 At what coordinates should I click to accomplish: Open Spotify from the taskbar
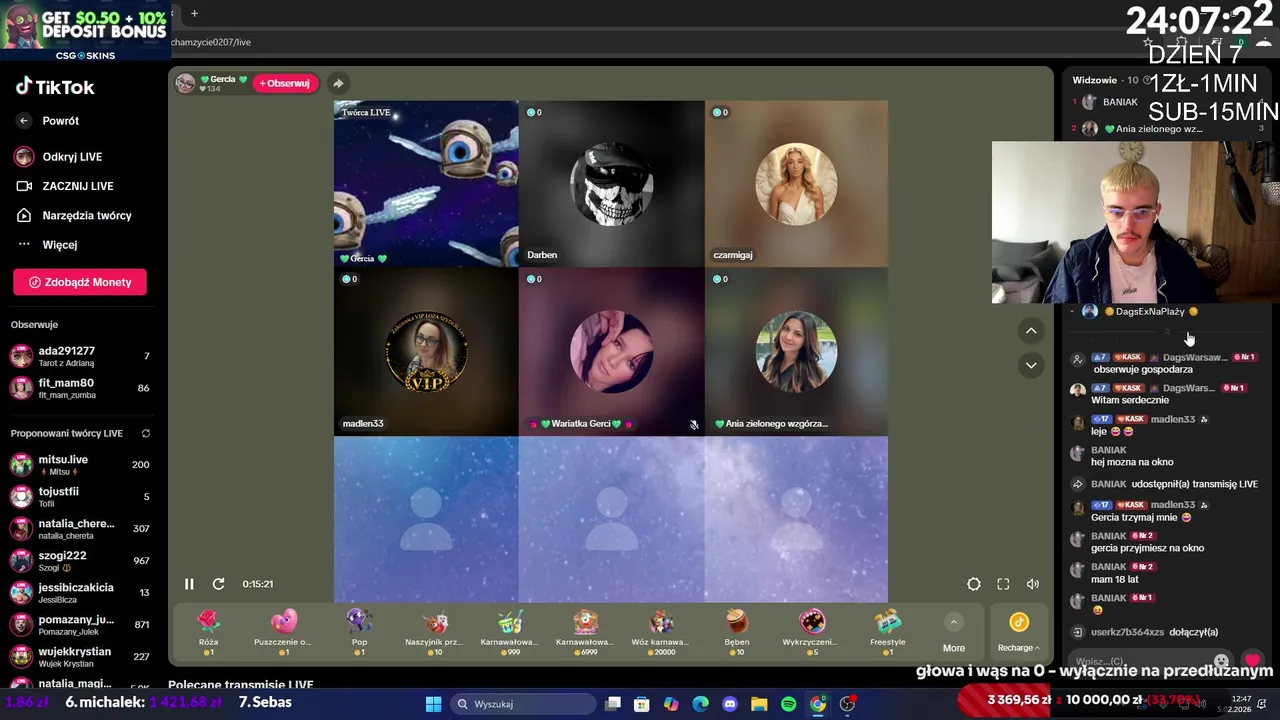click(x=788, y=704)
